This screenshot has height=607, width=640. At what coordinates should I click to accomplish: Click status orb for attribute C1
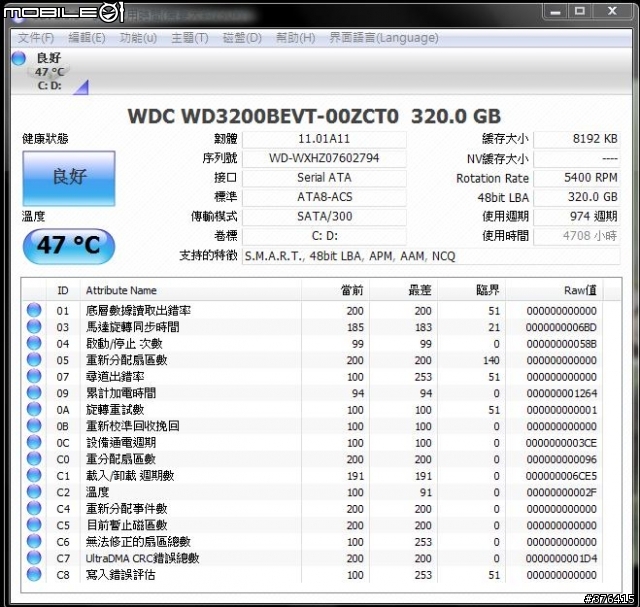pos(34,476)
